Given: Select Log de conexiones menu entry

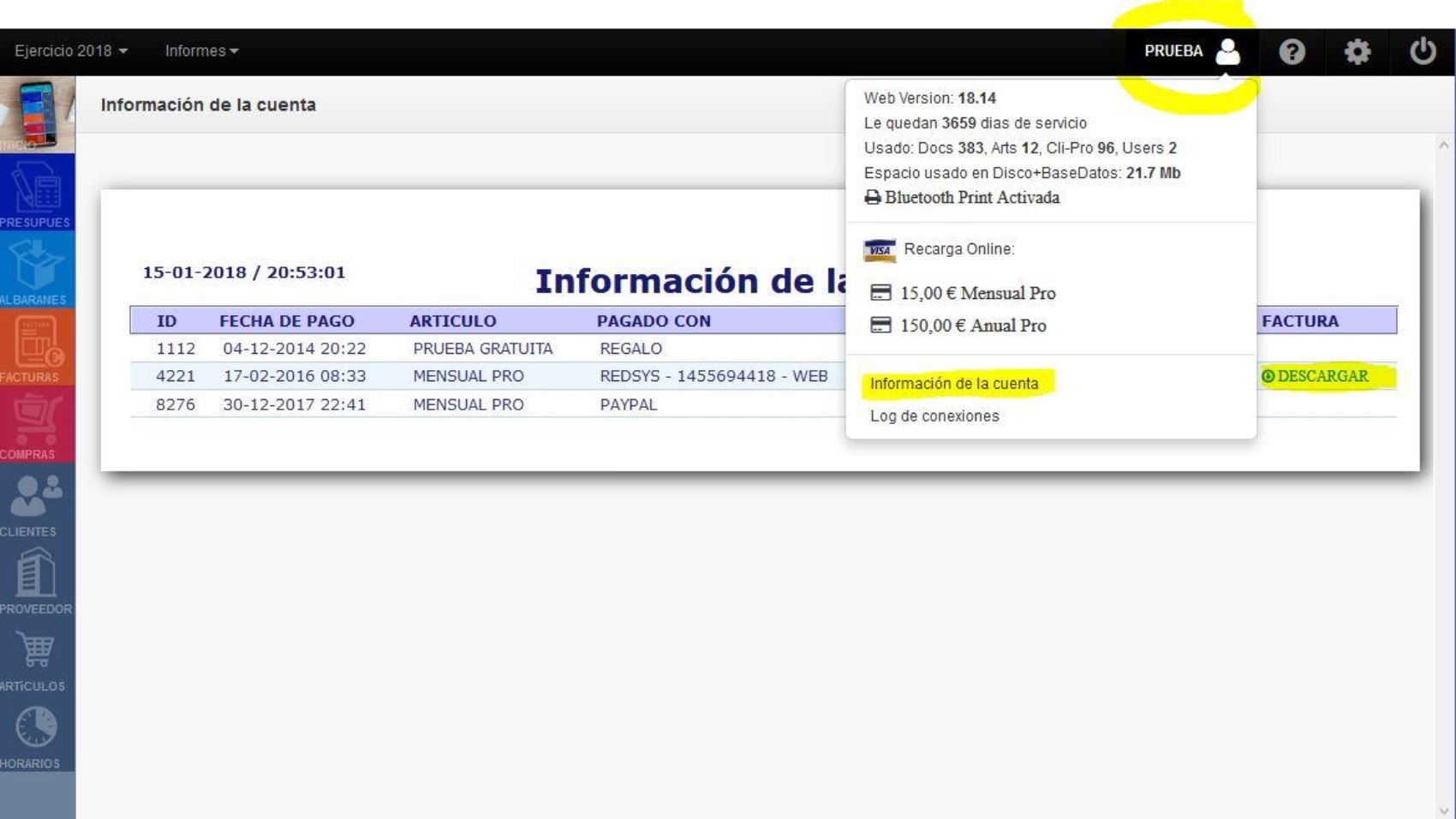Looking at the screenshot, I should tap(934, 416).
